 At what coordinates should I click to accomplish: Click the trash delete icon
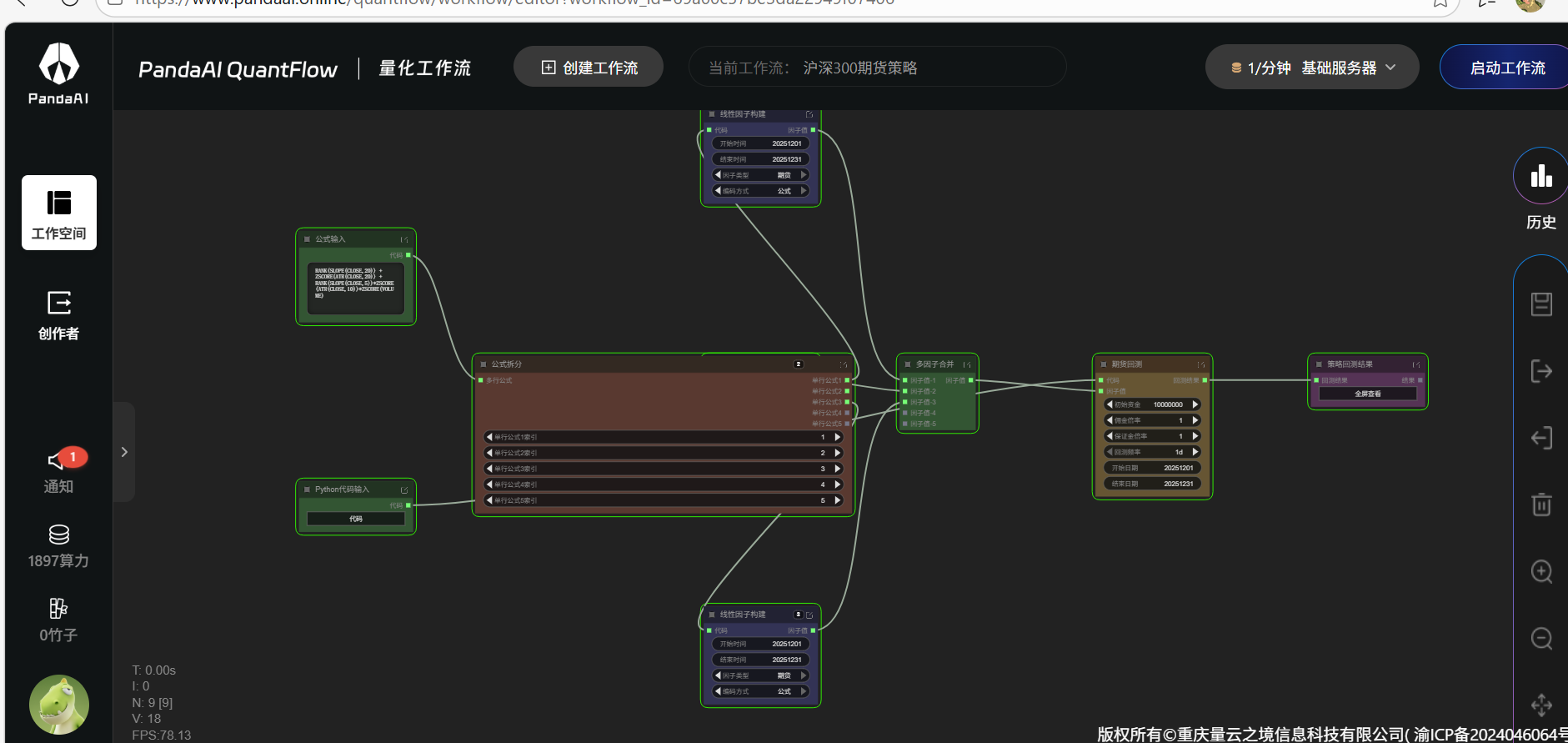click(x=1541, y=505)
